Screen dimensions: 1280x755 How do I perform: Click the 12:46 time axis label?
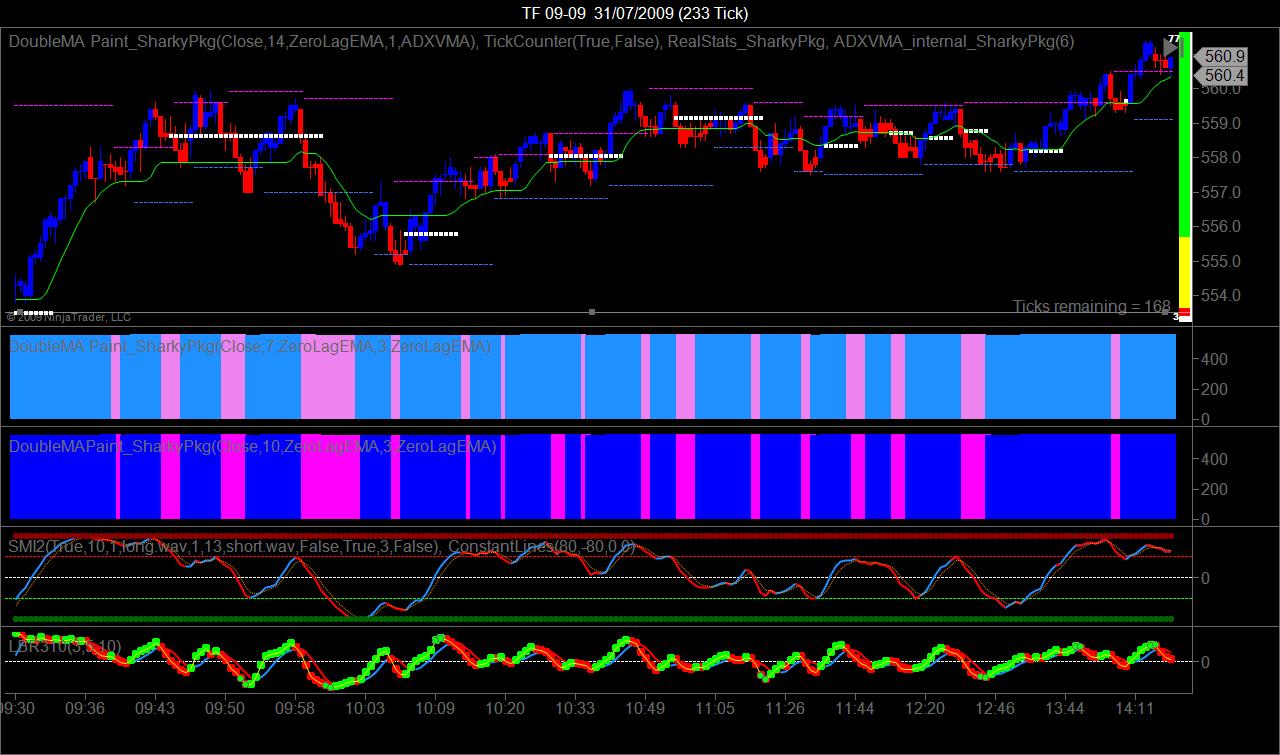pyautogui.click(x=994, y=708)
